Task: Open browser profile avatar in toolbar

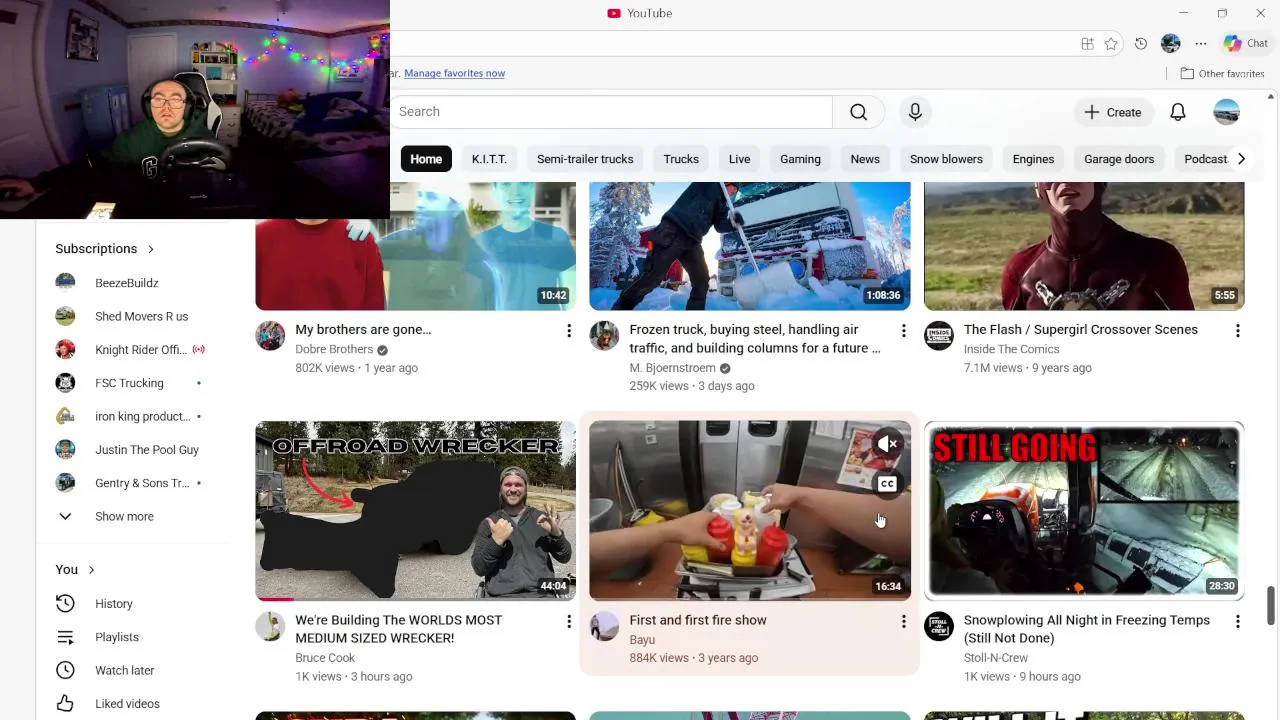Action: [1171, 44]
